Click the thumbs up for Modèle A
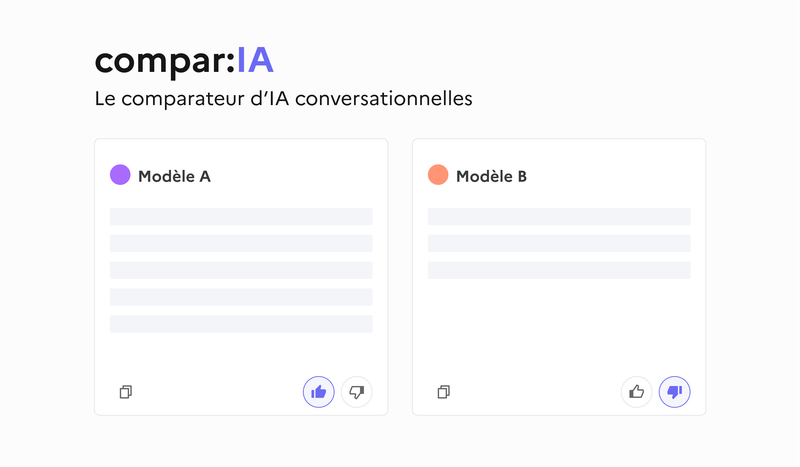800x467 pixels. [319, 392]
